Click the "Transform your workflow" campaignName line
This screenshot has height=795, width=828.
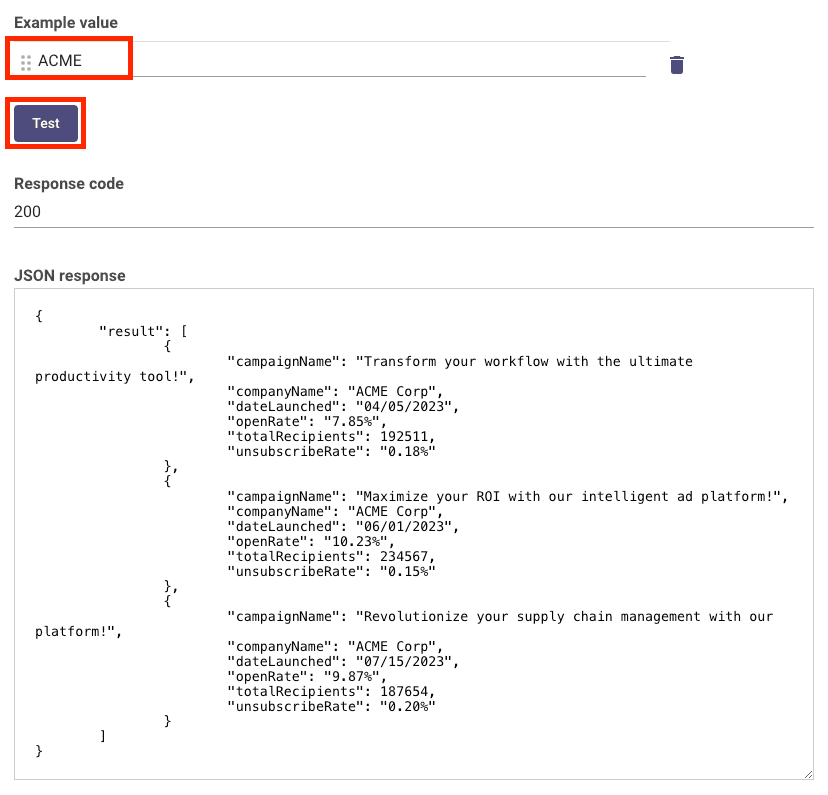pyautogui.click(x=460, y=361)
